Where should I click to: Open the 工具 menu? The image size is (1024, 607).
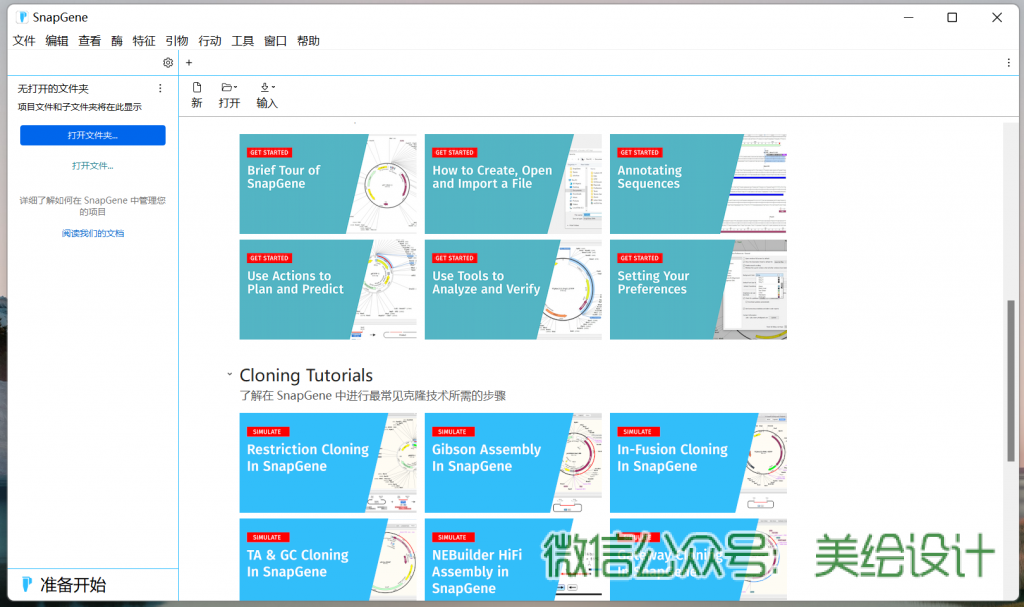coord(243,41)
